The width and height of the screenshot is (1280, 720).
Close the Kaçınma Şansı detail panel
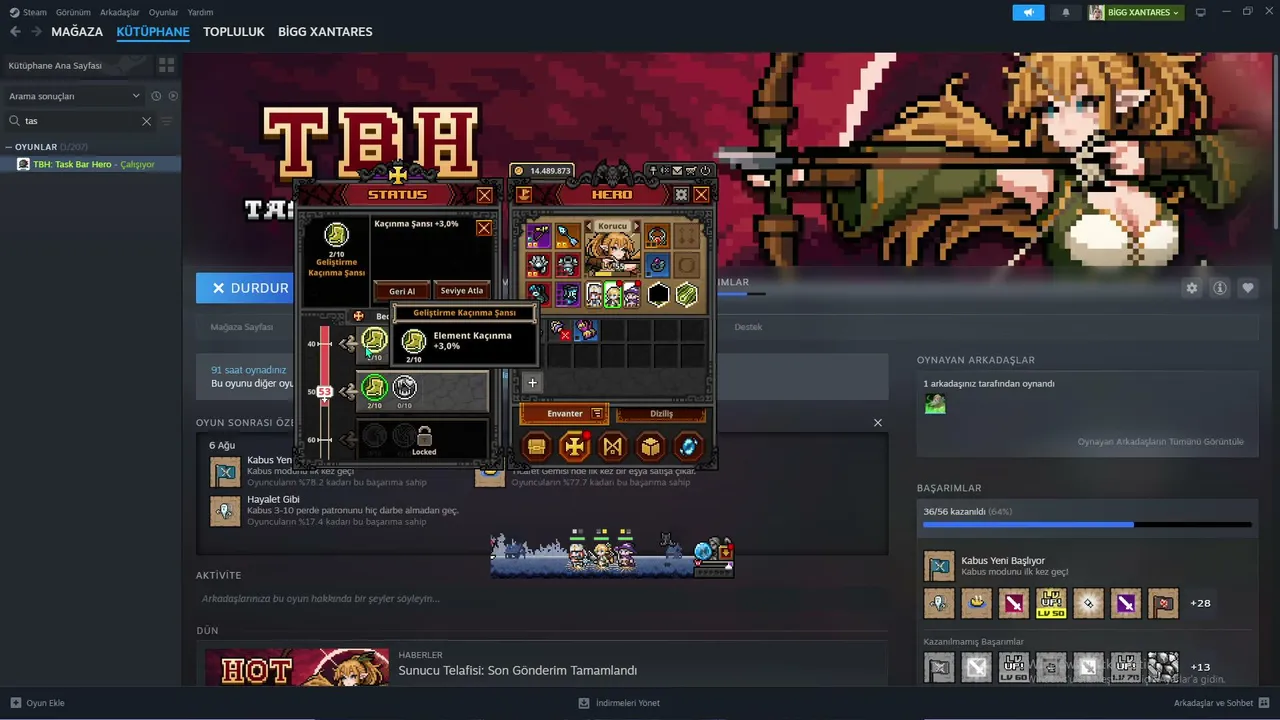pyautogui.click(x=484, y=228)
